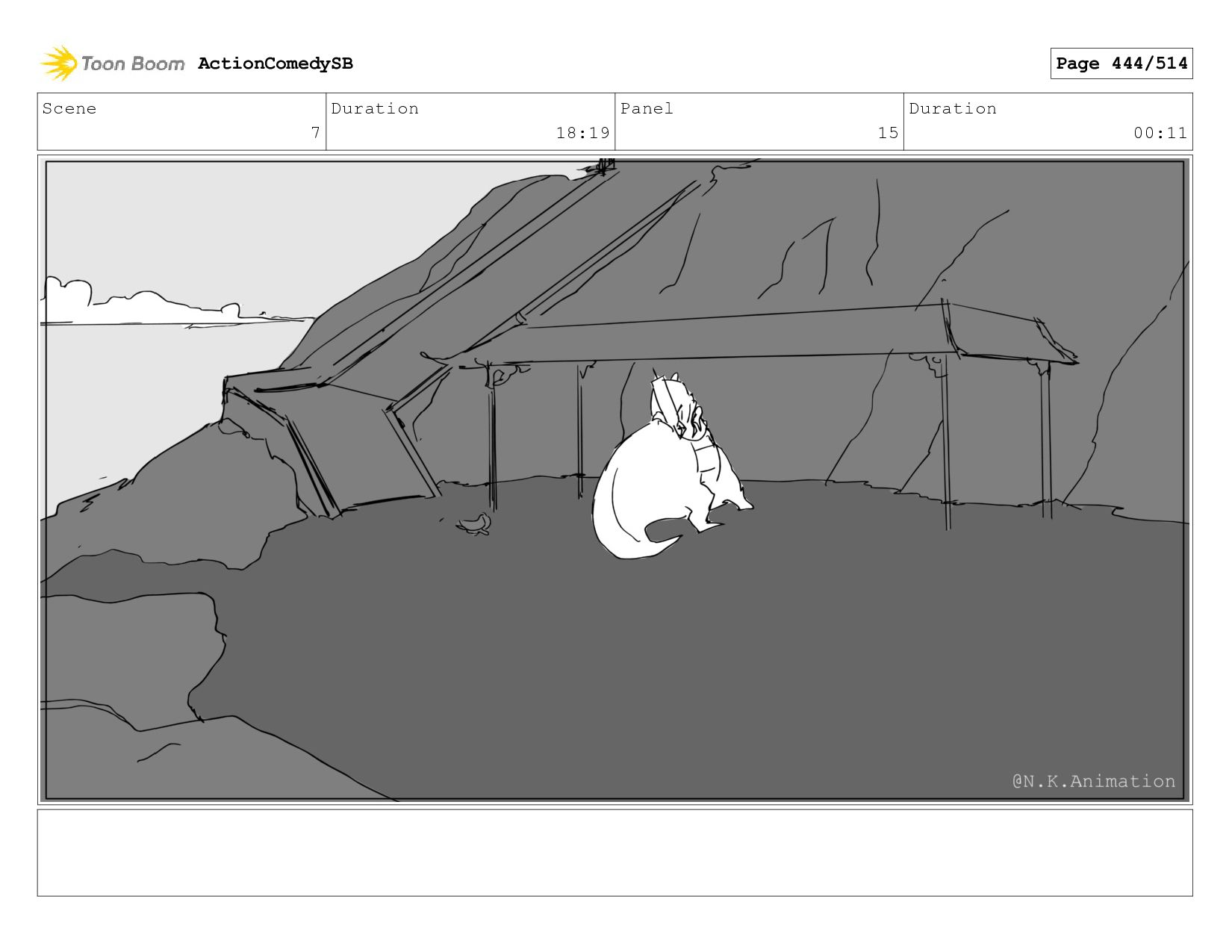Click the Toon Boom logo
1232x952 pixels.
[x=112, y=63]
